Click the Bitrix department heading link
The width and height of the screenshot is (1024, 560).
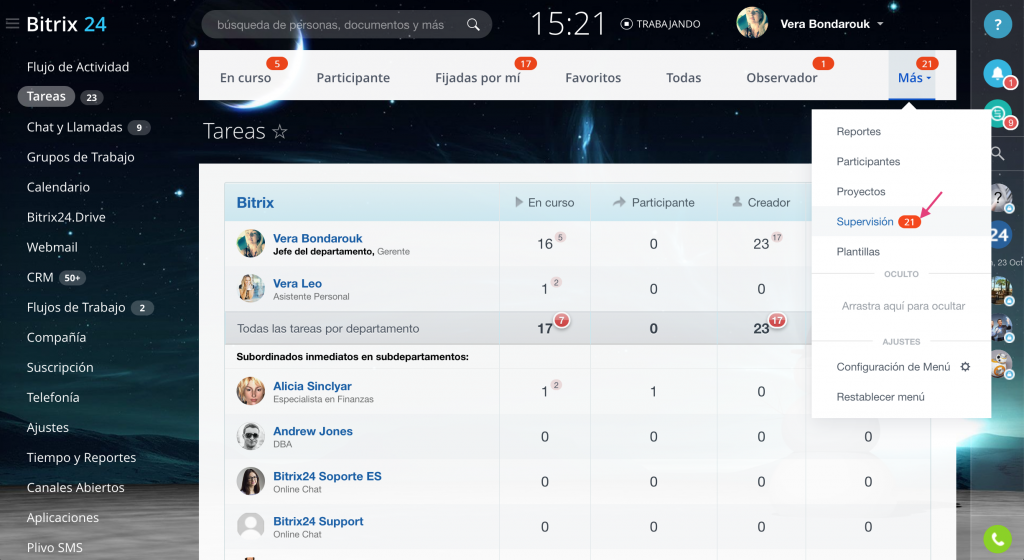point(255,202)
